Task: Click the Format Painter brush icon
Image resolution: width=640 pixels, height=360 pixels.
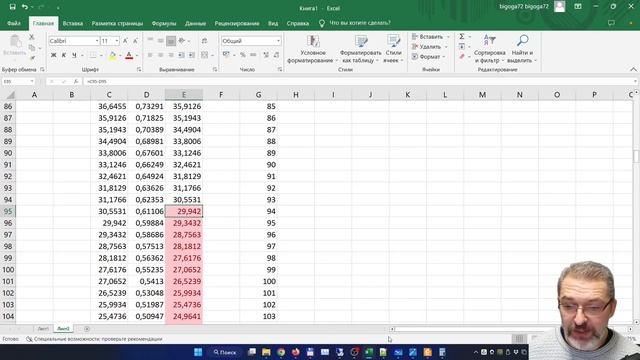Action: coord(32,58)
